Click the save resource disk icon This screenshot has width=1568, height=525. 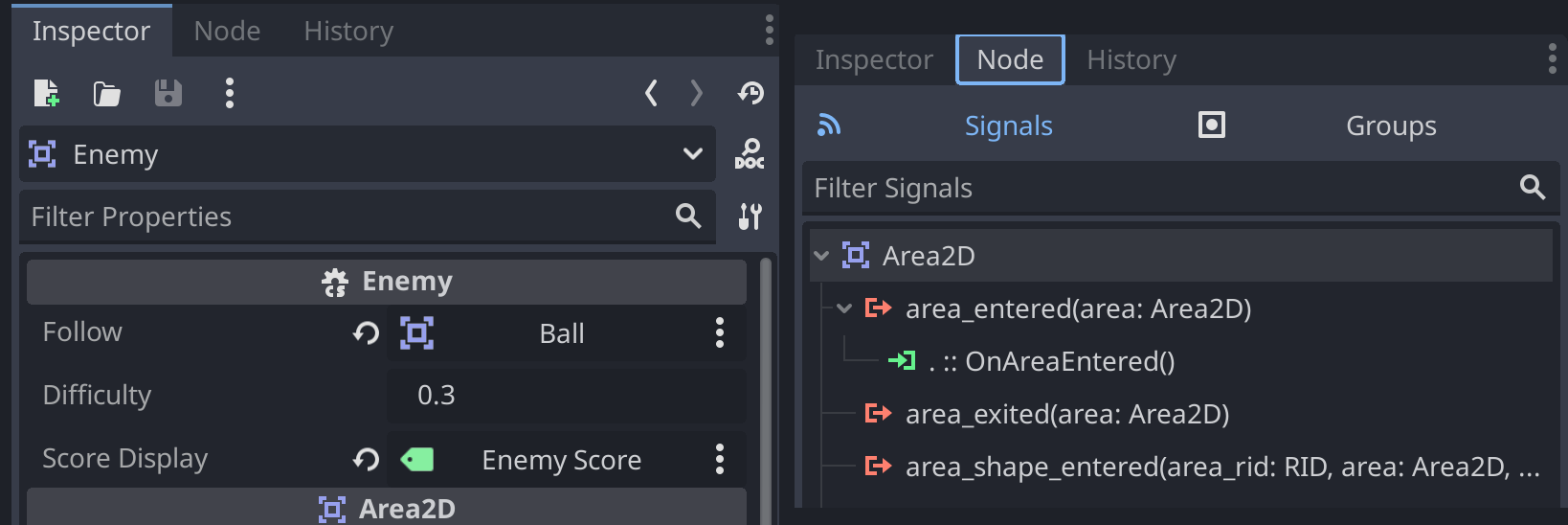pos(168,93)
